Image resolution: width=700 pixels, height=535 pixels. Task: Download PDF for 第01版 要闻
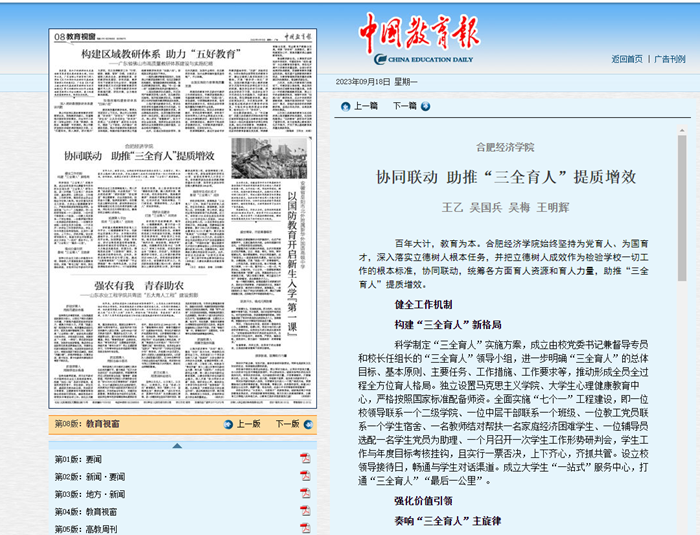tap(305, 459)
